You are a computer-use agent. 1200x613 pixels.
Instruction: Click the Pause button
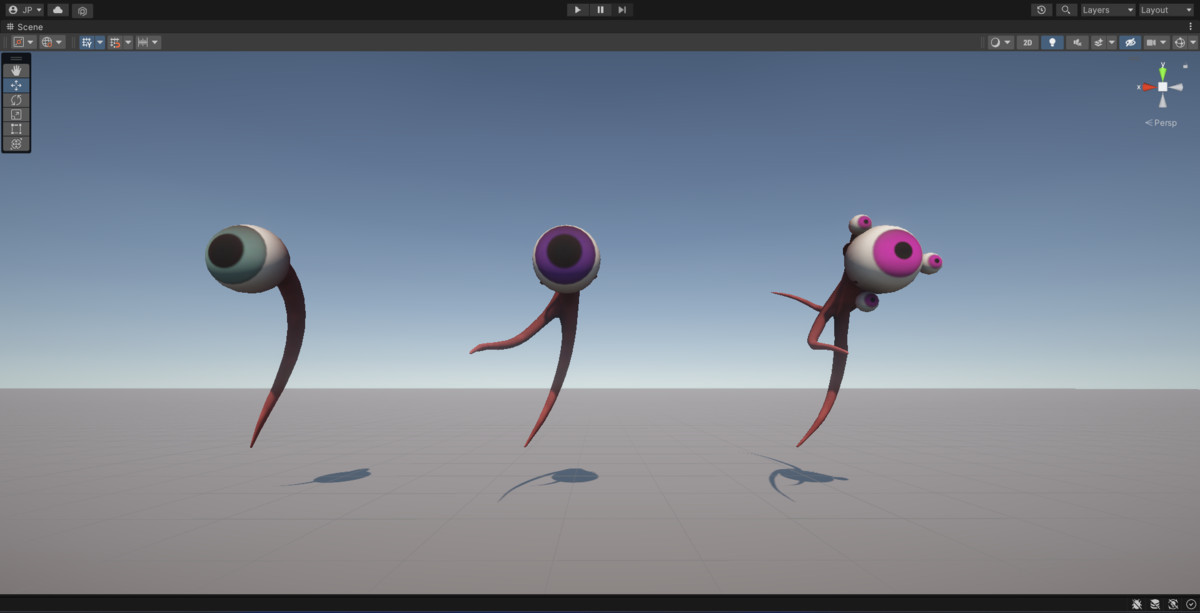tap(600, 10)
